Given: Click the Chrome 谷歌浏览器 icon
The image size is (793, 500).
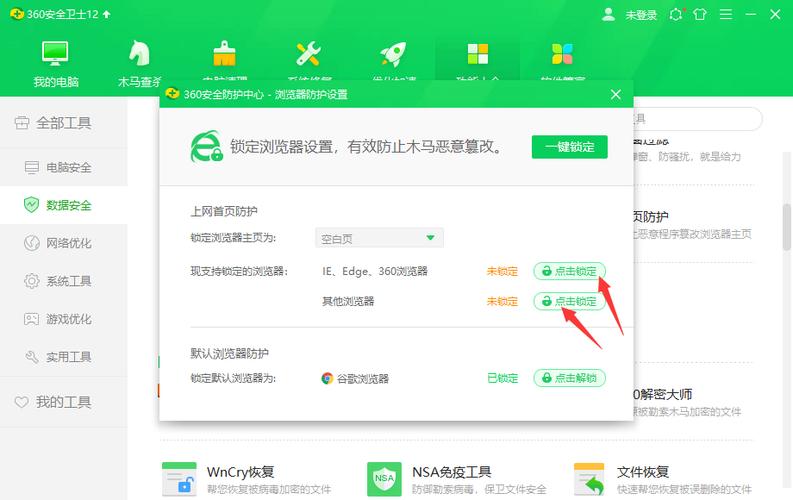Looking at the screenshot, I should [x=327, y=378].
